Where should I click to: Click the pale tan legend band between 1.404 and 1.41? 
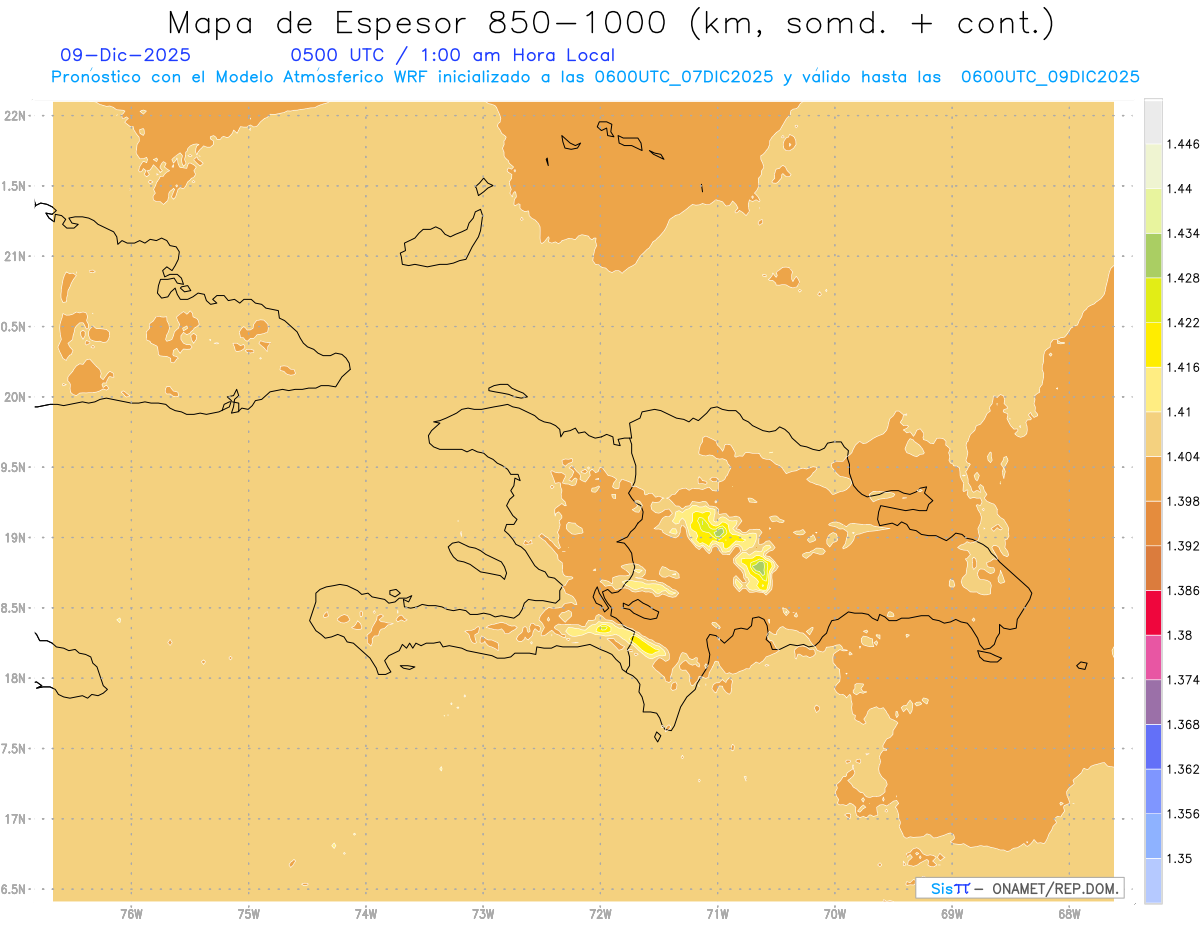1153,434
